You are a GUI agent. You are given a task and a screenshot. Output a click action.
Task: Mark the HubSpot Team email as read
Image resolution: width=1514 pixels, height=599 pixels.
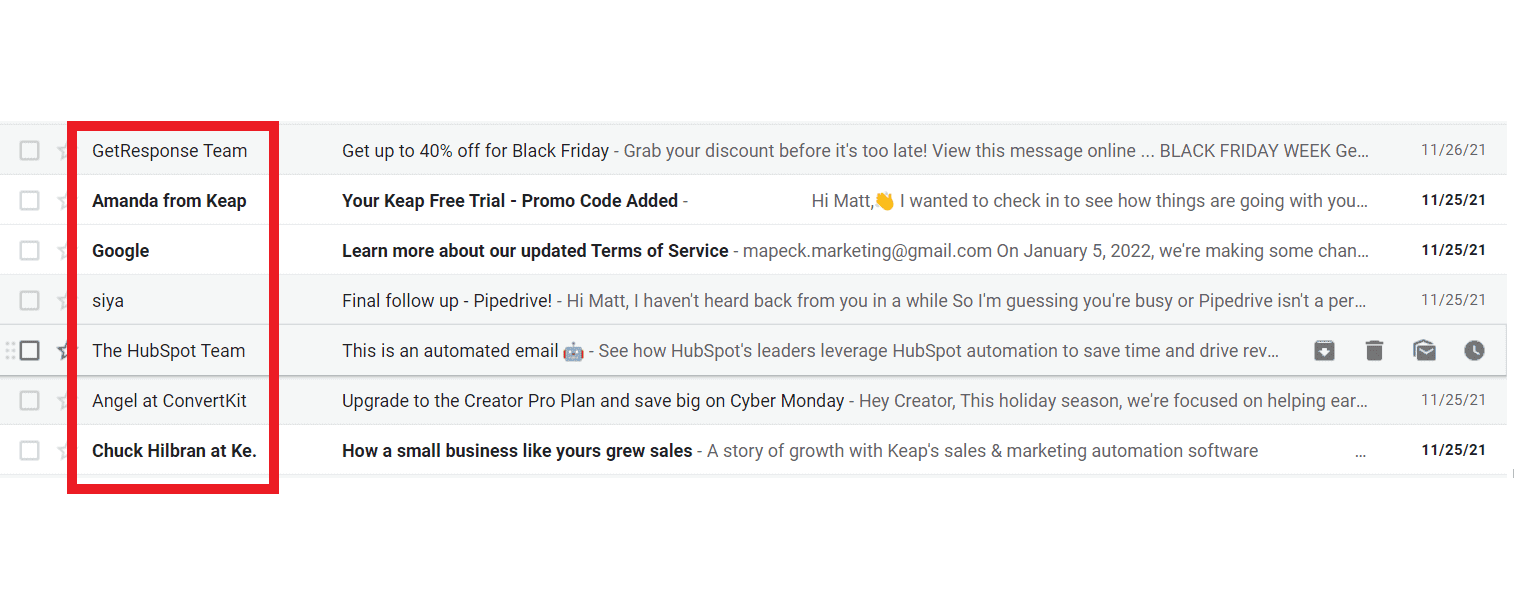[1424, 350]
